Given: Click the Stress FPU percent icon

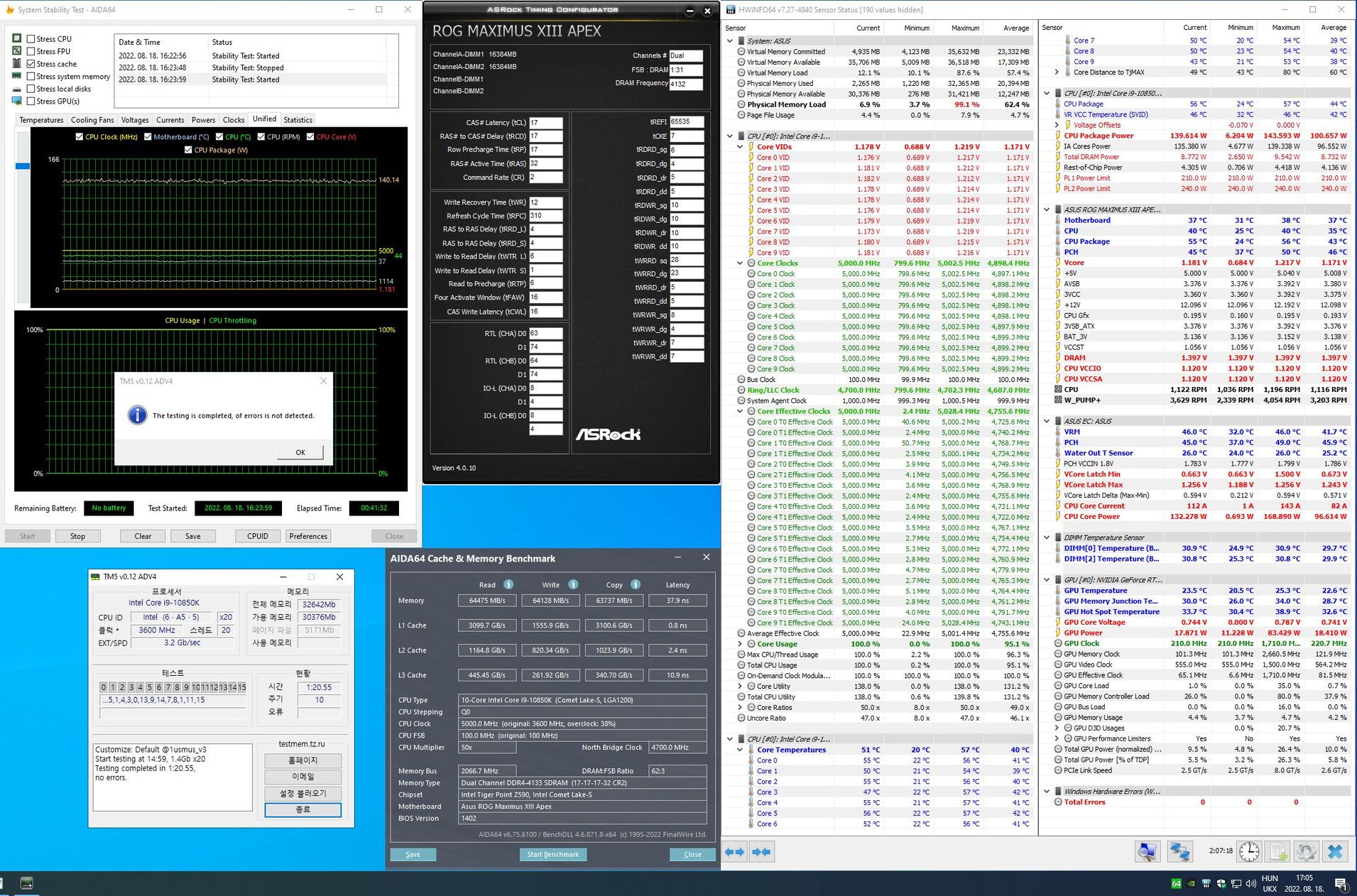Looking at the screenshot, I should point(17,51).
